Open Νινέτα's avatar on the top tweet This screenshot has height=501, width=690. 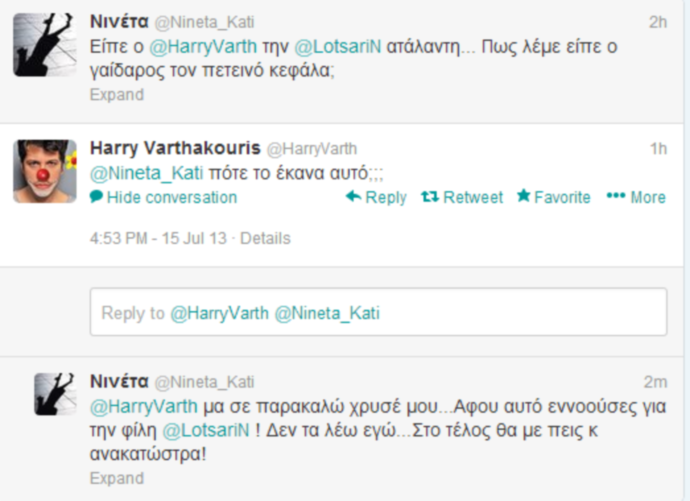[x=45, y=45]
